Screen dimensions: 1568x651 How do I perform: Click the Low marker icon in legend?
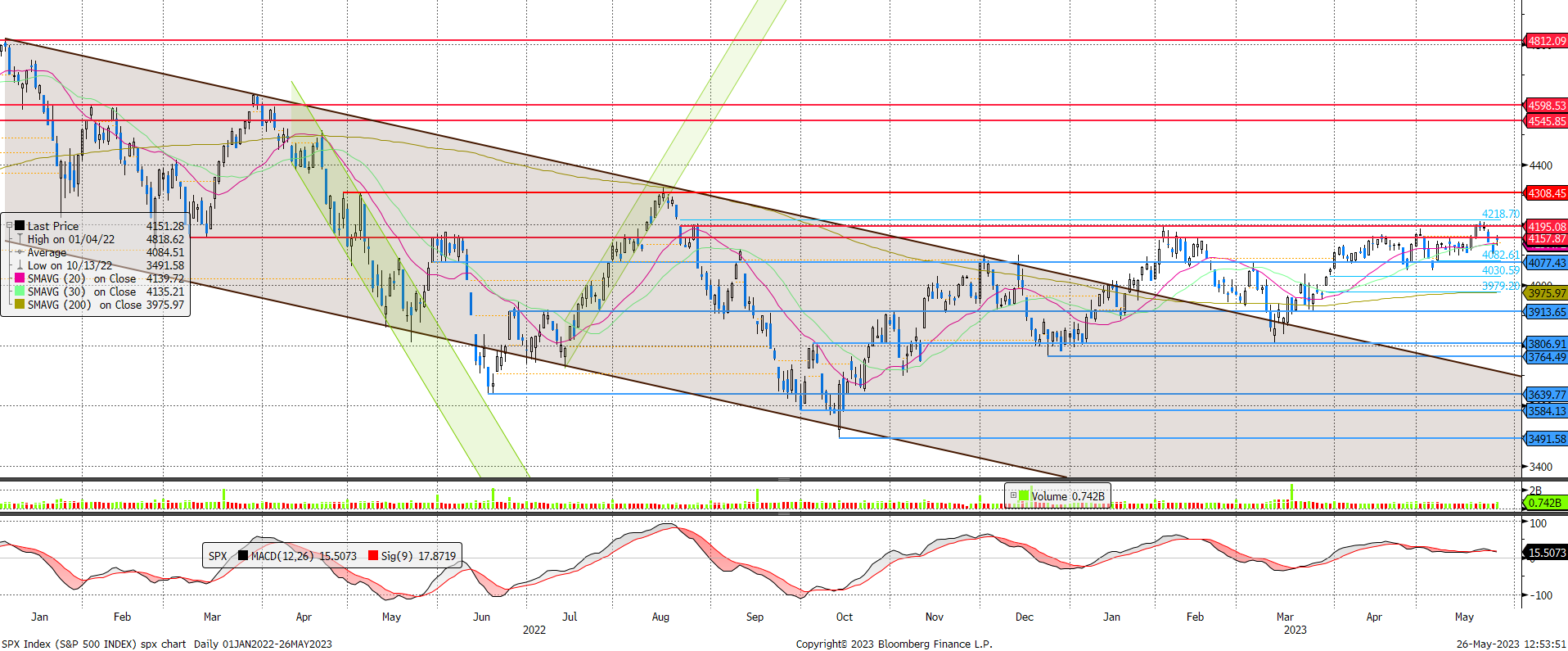(20, 264)
